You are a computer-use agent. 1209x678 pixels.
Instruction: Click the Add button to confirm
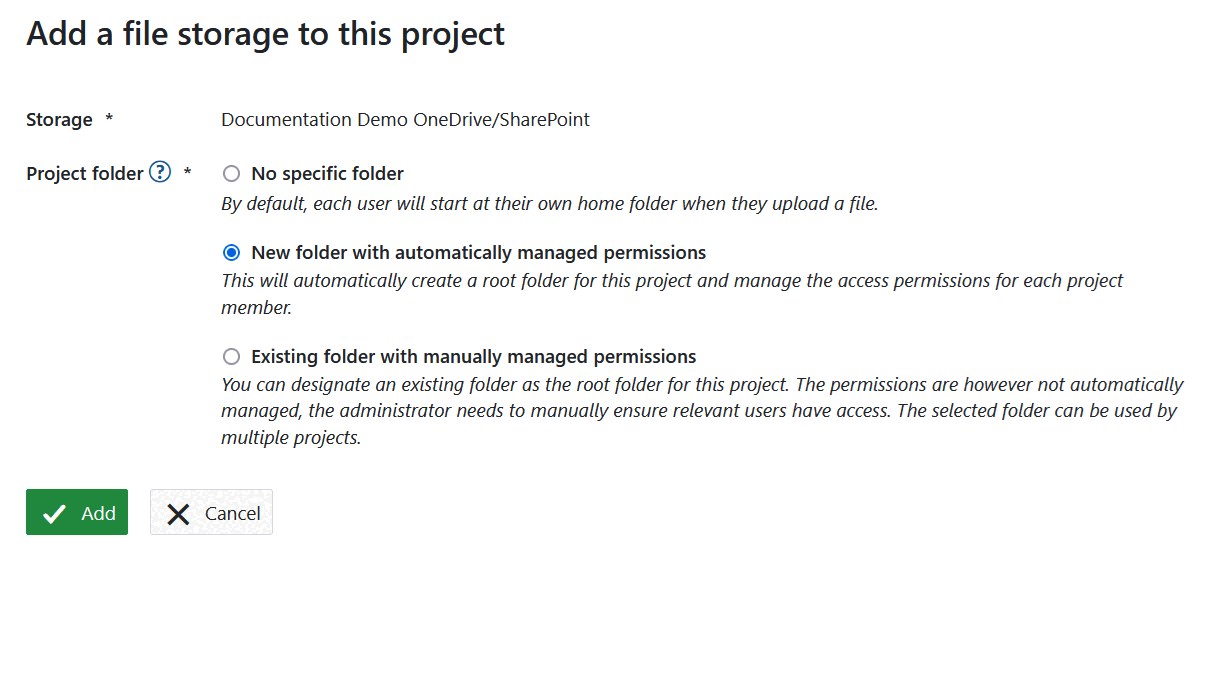click(x=77, y=512)
